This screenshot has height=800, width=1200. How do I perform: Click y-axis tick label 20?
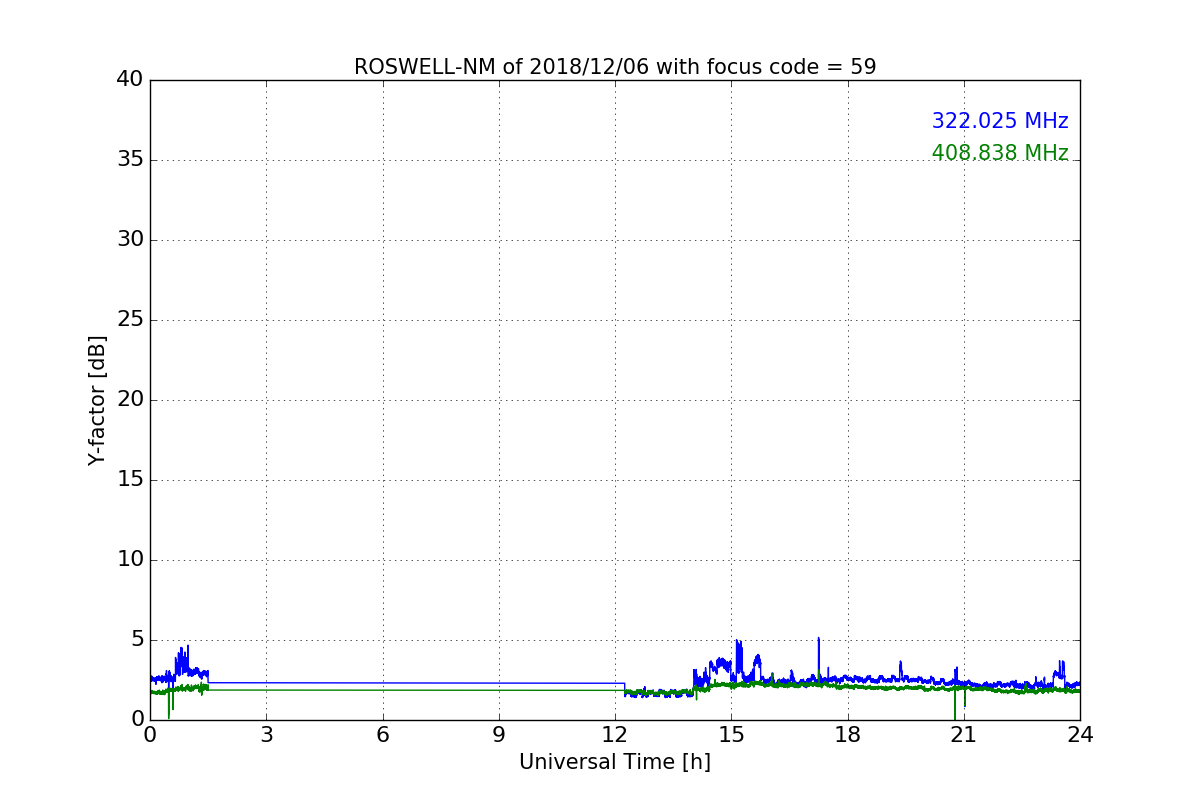pyautogui.click(x=130, y=400)
